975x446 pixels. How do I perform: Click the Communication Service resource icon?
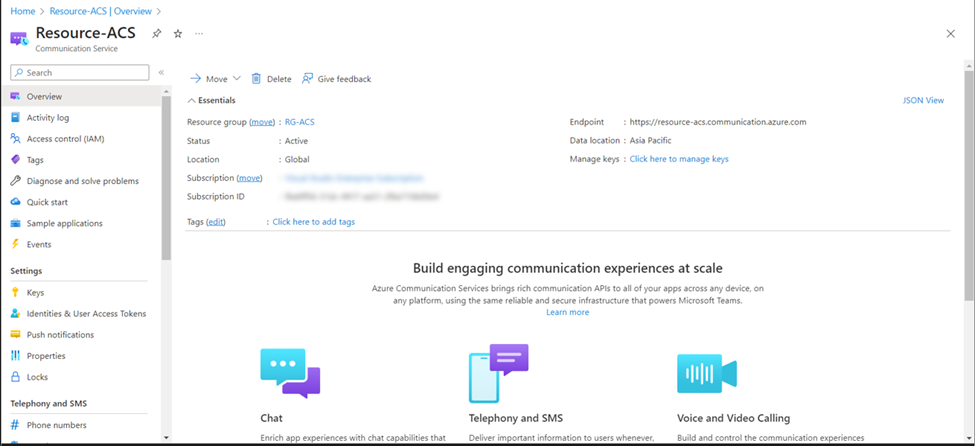coord(19,39)
